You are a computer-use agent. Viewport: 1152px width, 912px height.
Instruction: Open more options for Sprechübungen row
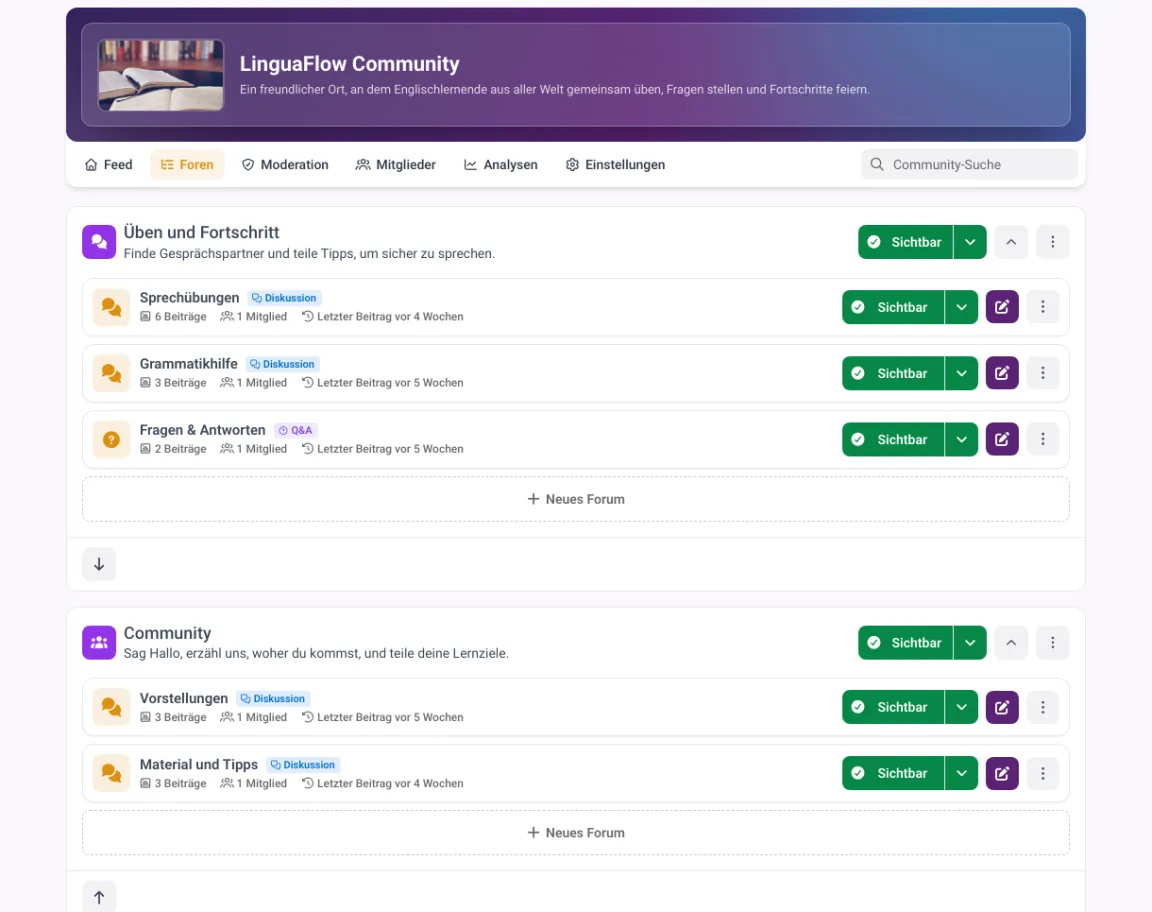(x=1043, y=307)
